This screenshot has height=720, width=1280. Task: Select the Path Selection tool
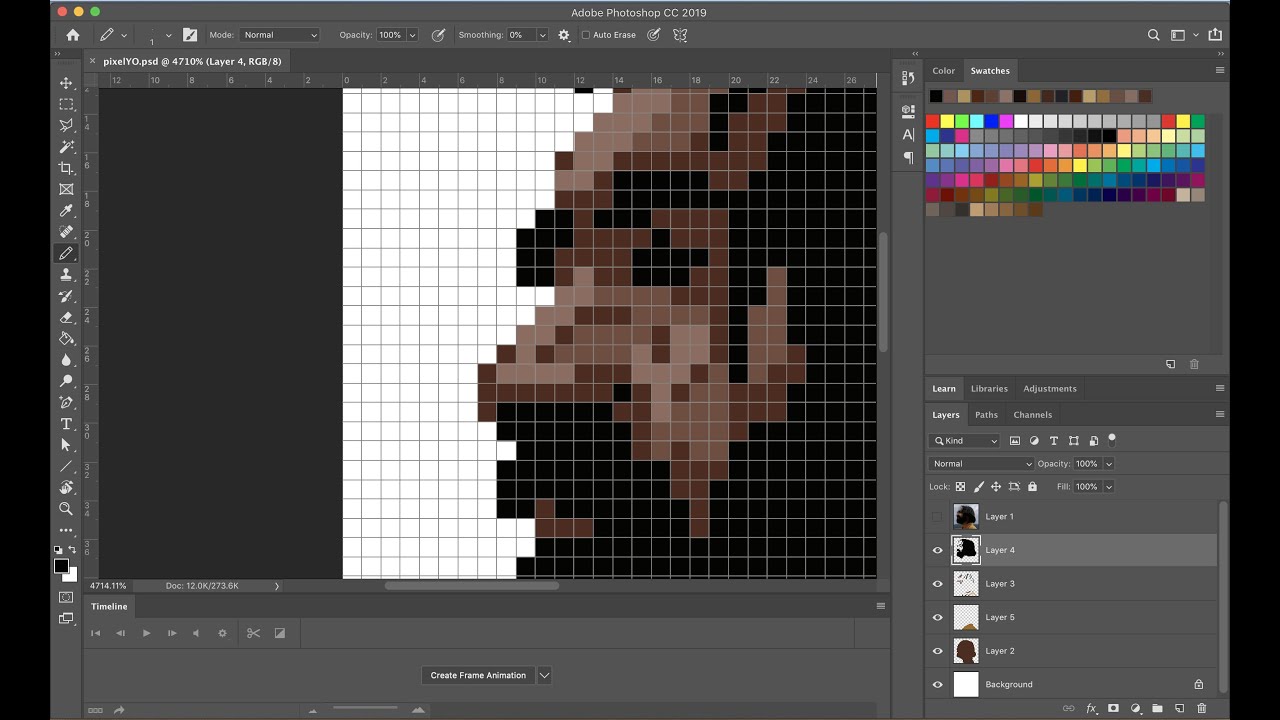tap(66, 445)
